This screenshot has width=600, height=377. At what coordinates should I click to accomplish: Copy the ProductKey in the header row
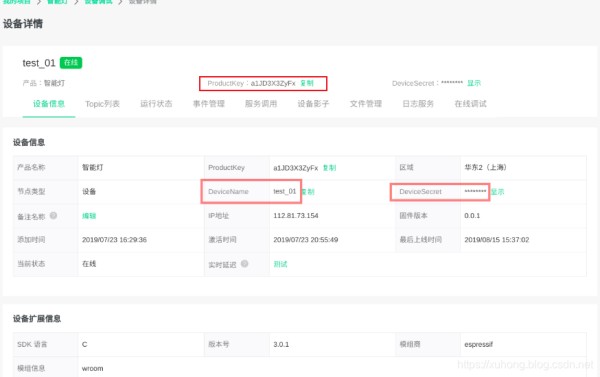coord(307,83)
